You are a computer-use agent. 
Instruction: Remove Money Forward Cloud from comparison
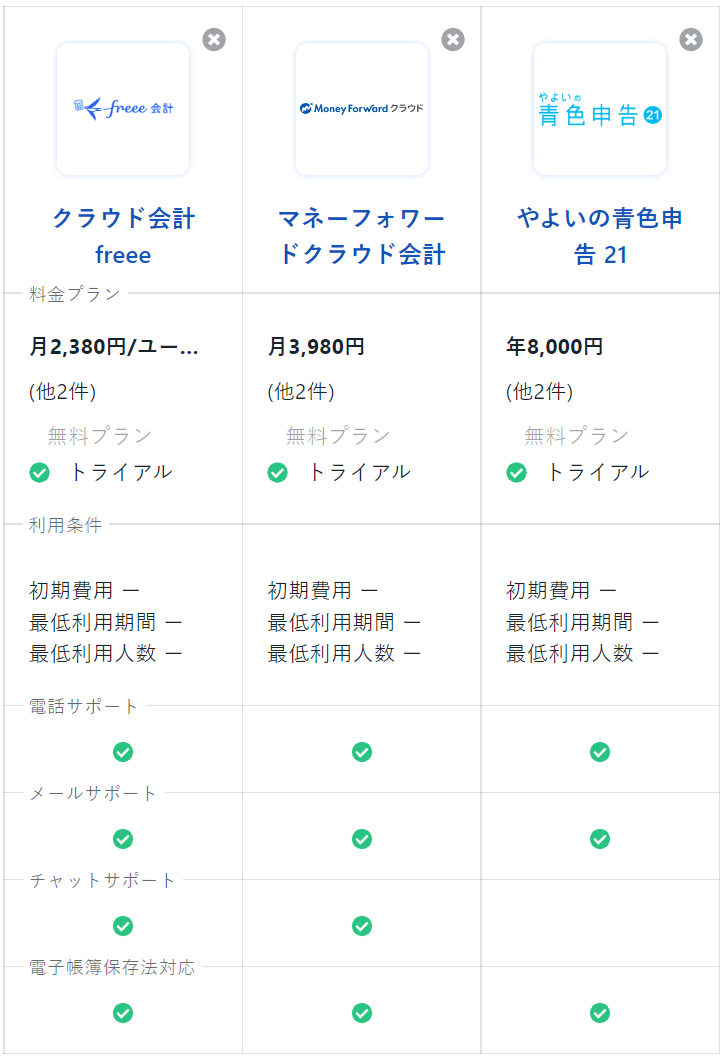coord(453,39)
